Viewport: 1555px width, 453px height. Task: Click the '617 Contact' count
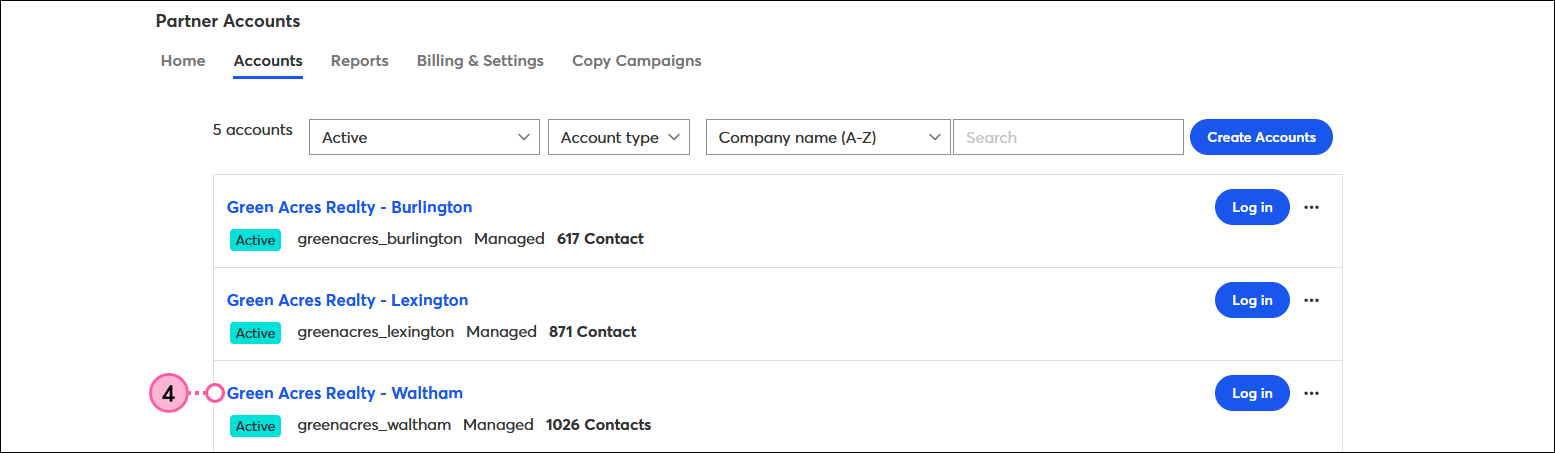coord(600,239)
